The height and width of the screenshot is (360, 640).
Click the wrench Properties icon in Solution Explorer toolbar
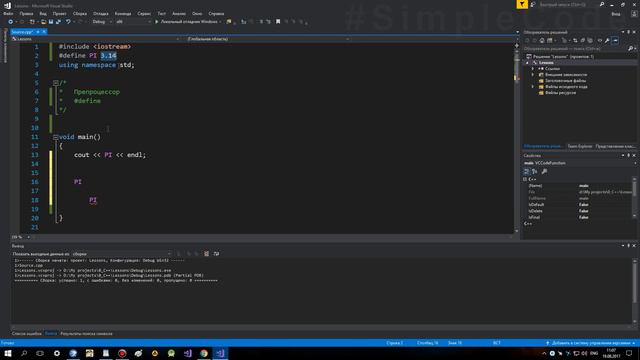pyautogui.click(x=607, y=40)
